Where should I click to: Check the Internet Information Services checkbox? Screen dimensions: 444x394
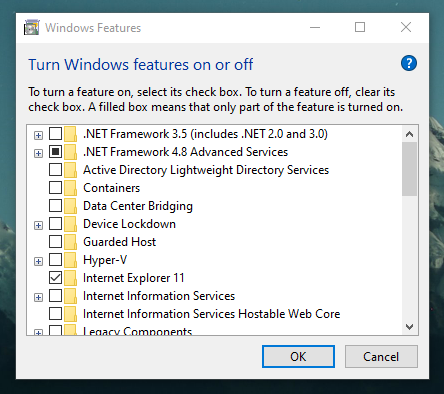tap(55, 296)
